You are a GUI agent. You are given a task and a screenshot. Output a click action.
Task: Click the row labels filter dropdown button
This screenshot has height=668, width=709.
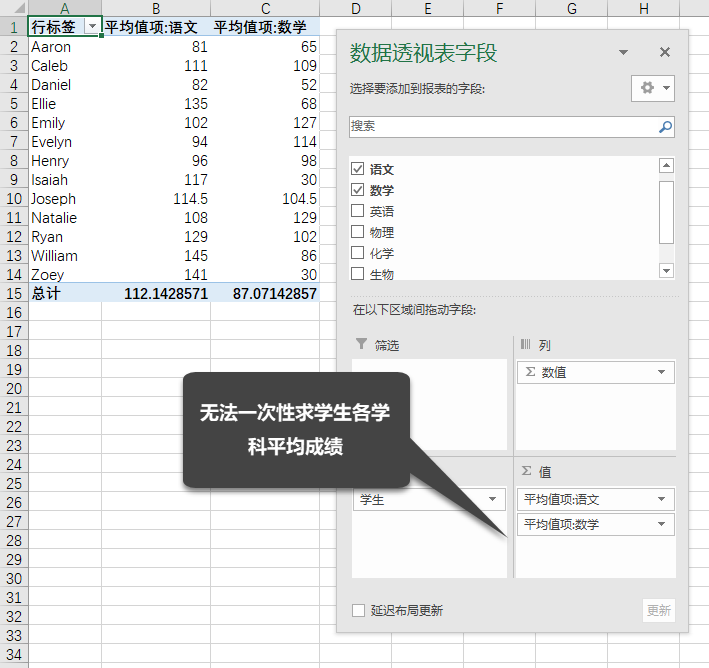92,27
